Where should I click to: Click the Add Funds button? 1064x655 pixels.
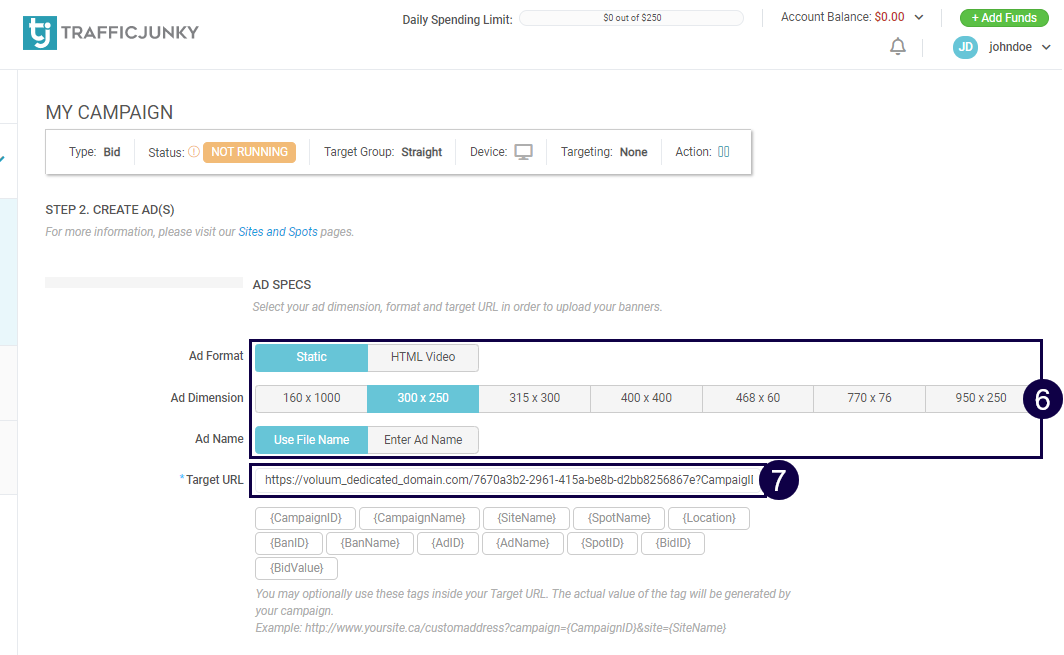click(1003, 18)
